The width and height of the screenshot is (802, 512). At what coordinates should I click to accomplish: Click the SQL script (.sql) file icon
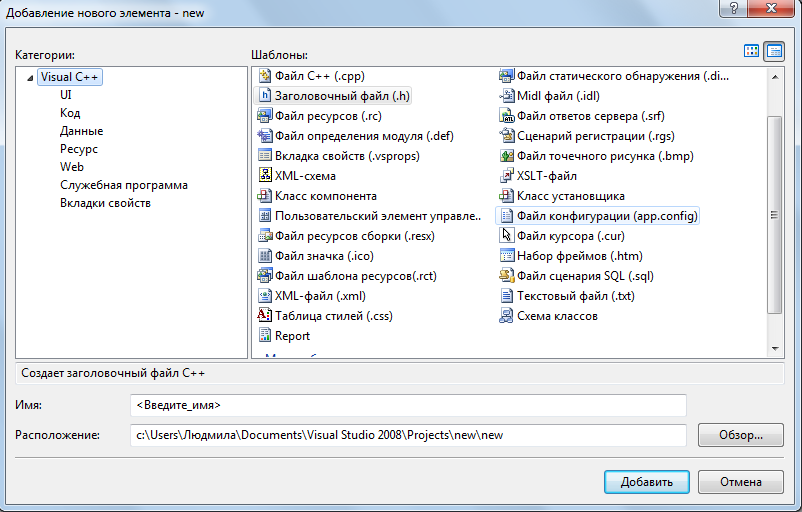coord(506,276)
